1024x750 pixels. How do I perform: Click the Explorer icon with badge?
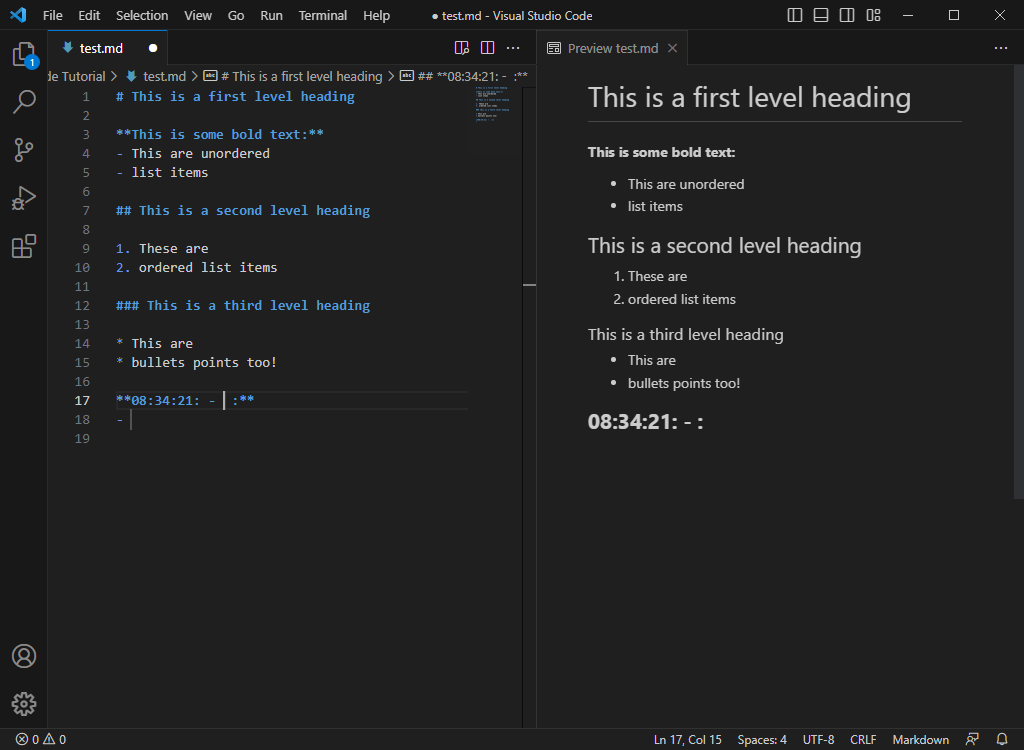point(24,56)
